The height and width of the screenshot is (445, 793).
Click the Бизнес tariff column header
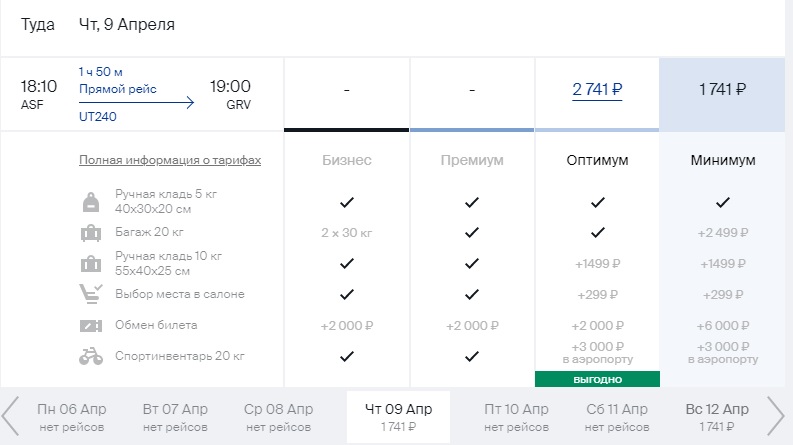(x=346, y=160)
